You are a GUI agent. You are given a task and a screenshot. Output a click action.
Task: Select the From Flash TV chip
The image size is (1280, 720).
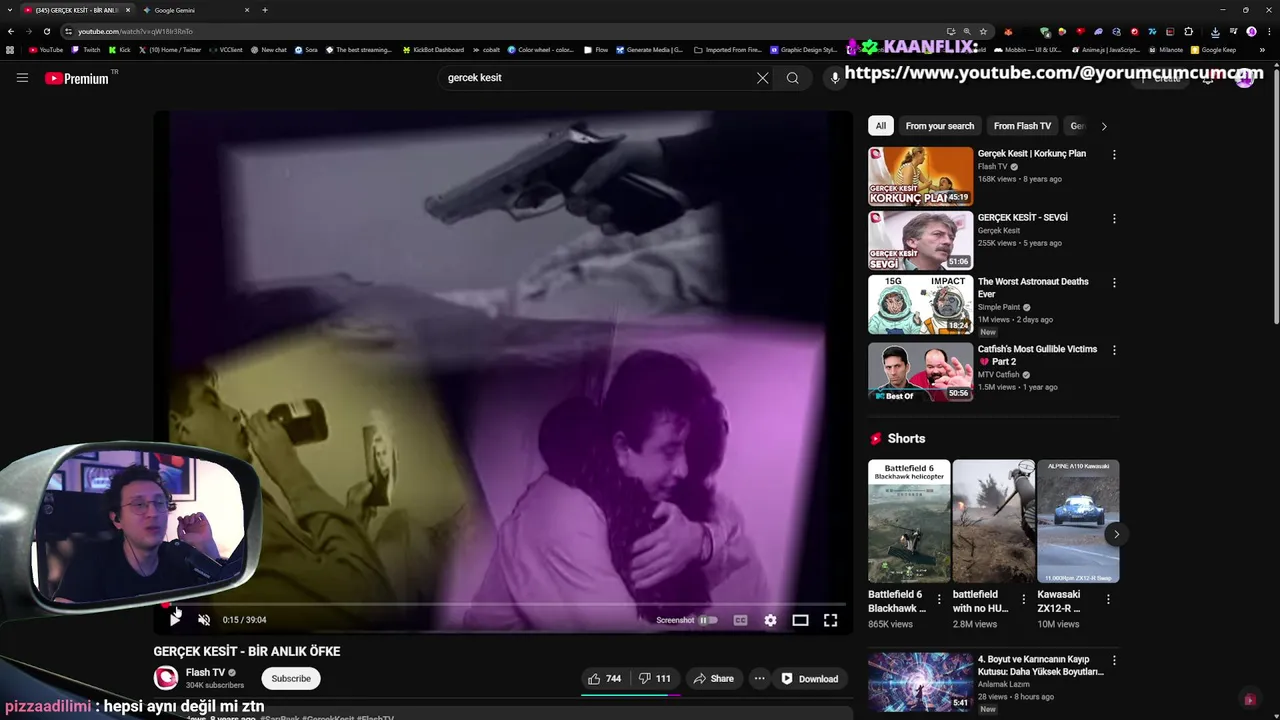click(1022, 126)
